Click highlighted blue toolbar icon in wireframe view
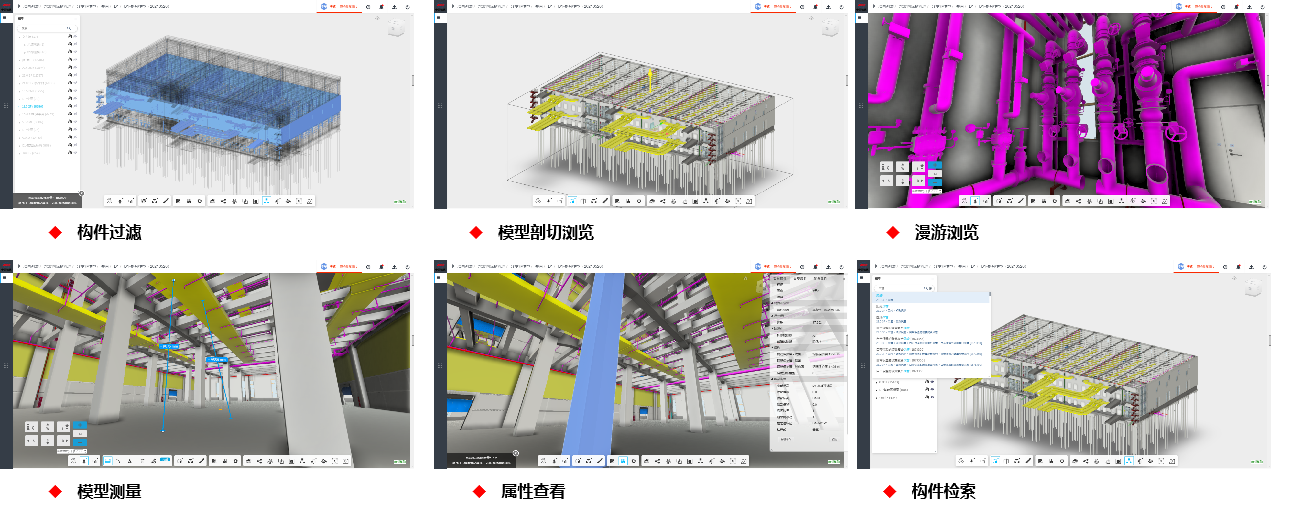 coord(266,201)
